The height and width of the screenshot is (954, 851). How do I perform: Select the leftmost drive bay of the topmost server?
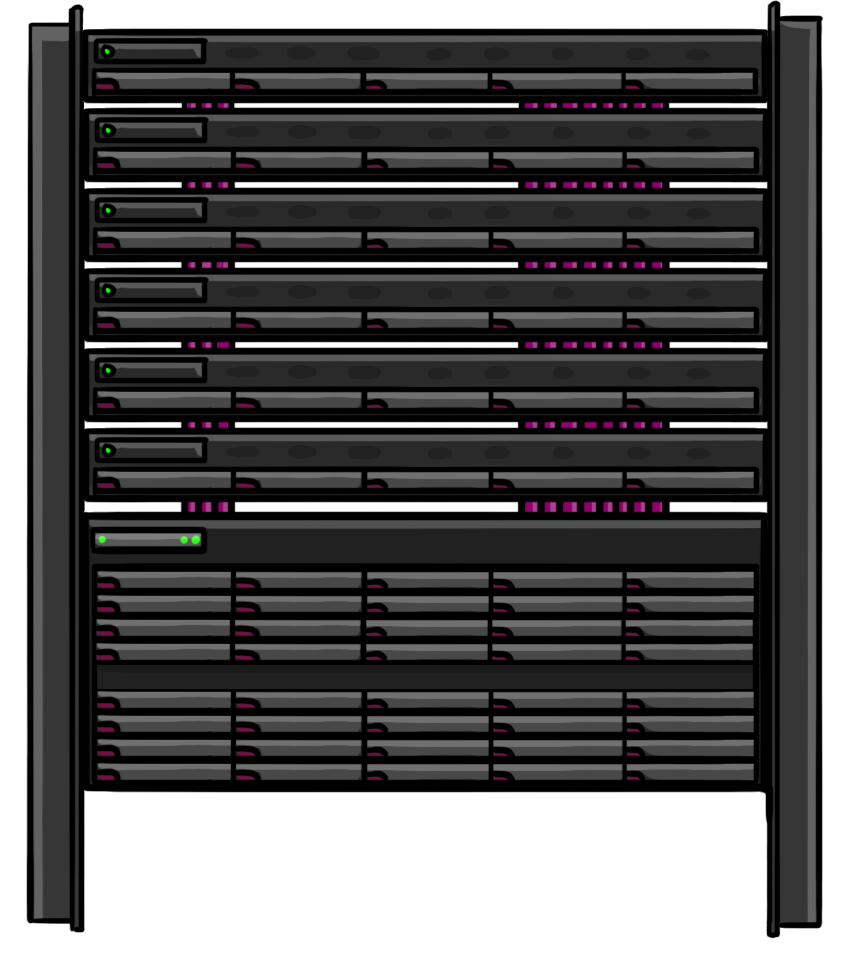[x=163, y=81]
